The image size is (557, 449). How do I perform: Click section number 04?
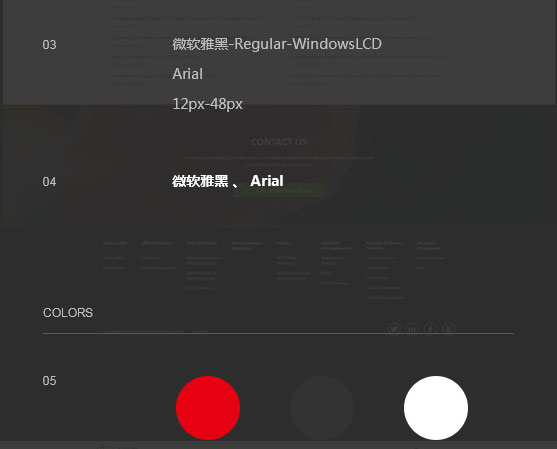pyautogui.click(x=49, y=182)
